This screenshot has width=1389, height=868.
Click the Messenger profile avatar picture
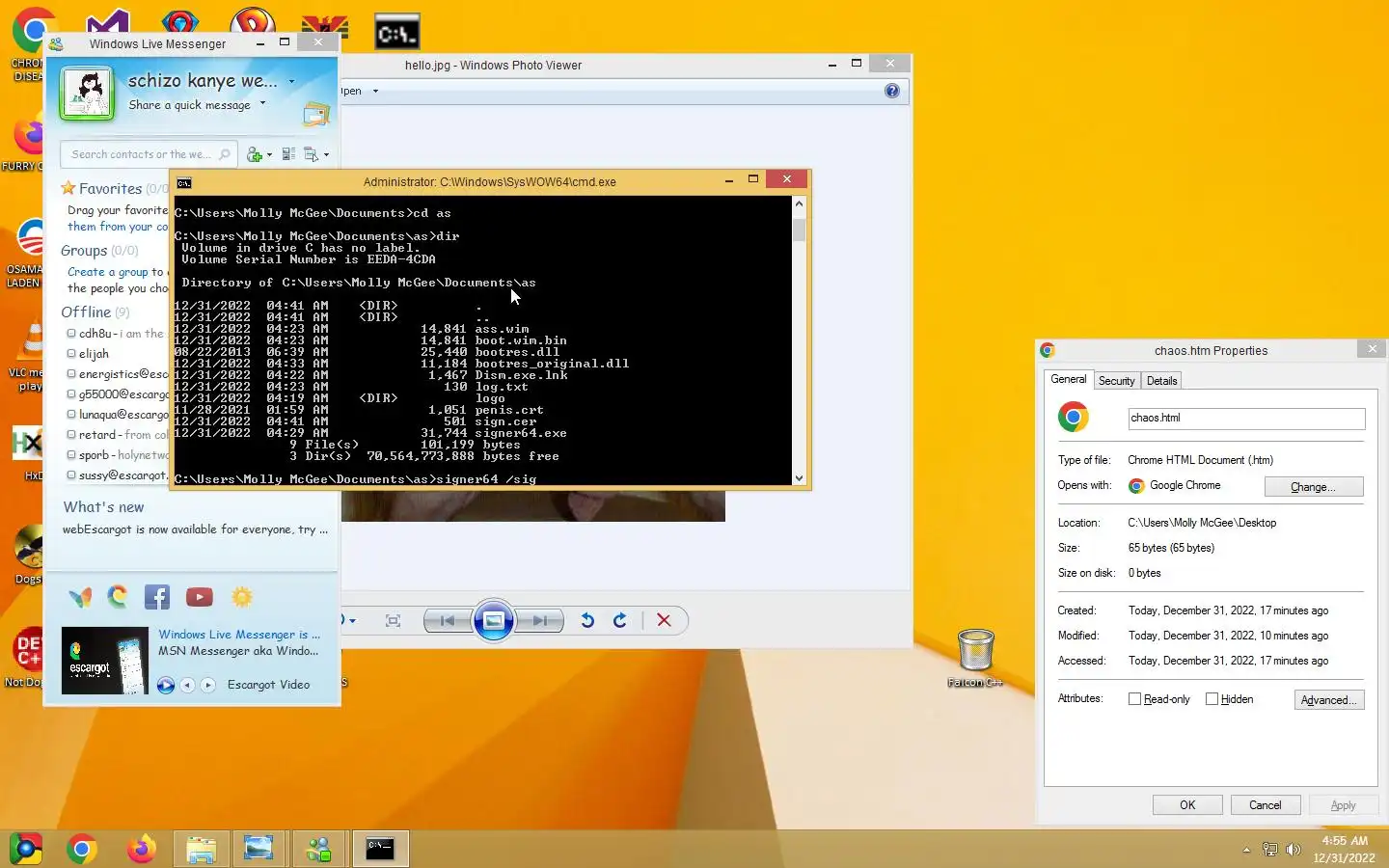87,93
